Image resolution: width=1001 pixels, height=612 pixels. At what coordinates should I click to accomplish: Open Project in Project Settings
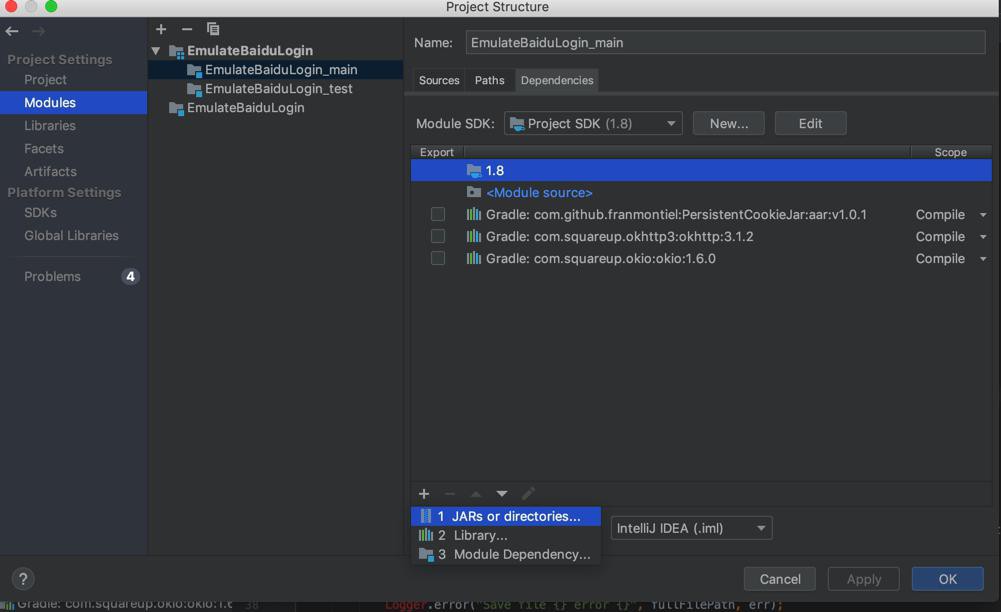(x=45, y=80)
